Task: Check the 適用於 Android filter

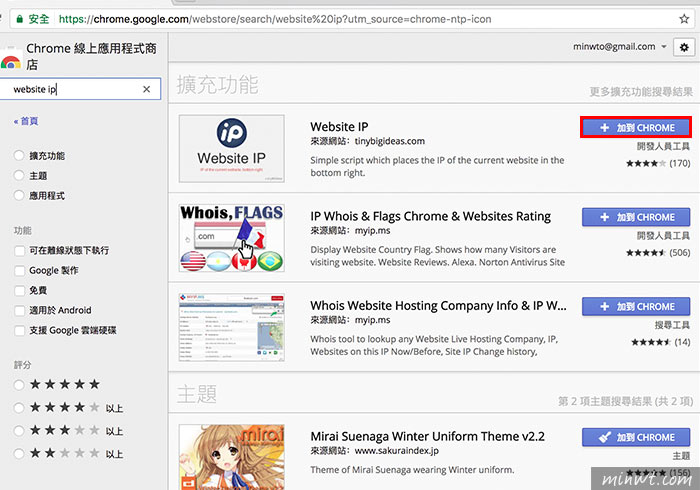Action: pyautogui.click(x=19, y=311)
